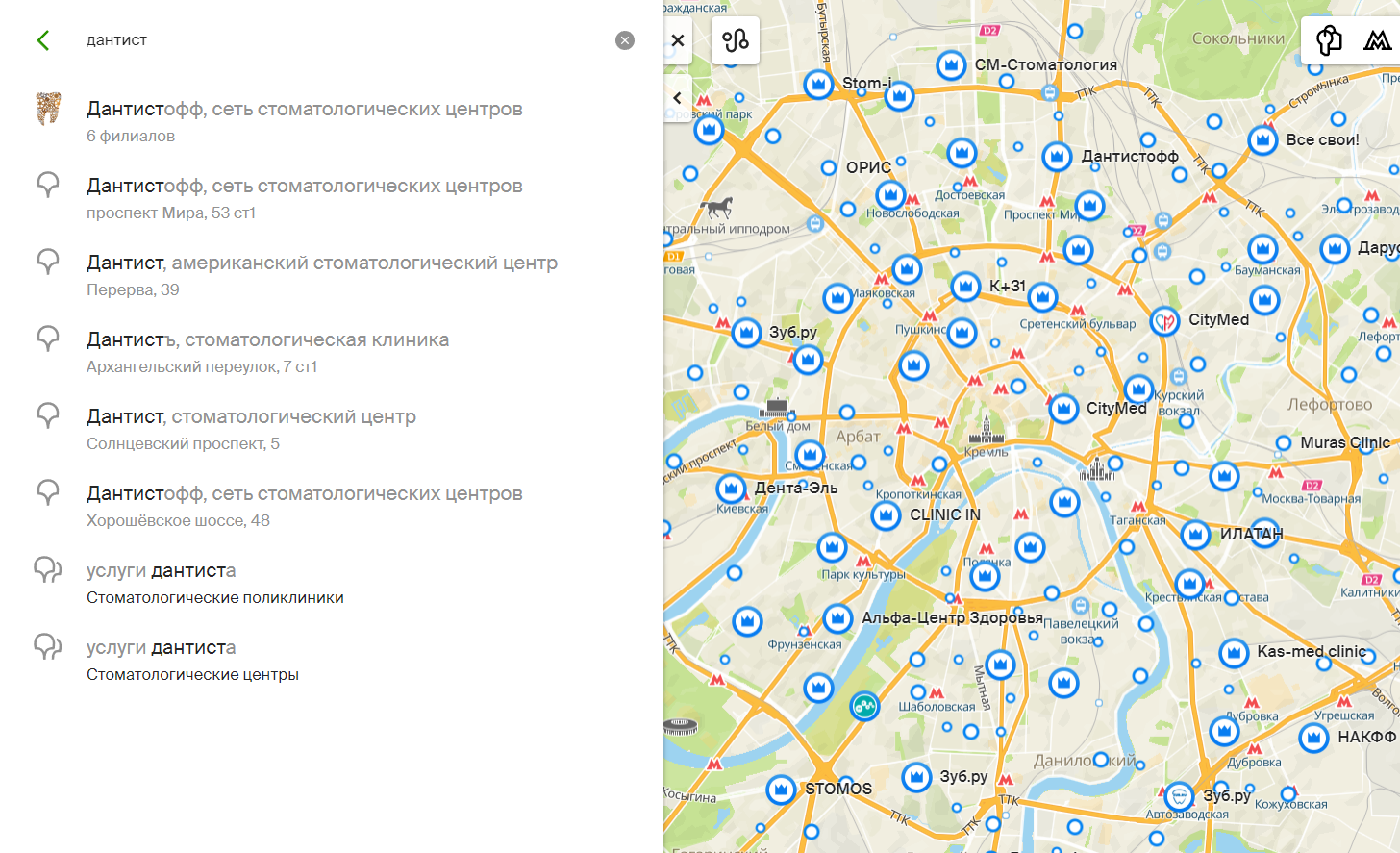This screenshot has height=853, width=1400.
Task: Click the Маяковская metro station label
Action: coord(885,293)
